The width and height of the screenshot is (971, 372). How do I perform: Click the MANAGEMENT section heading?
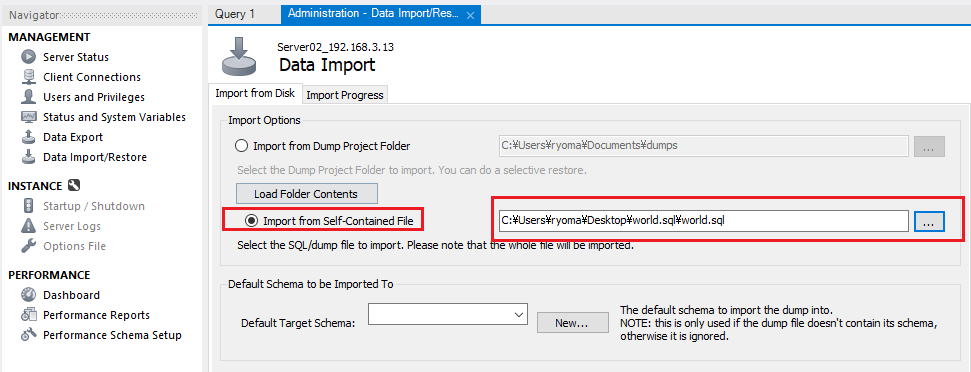click(x=49, y=37)
